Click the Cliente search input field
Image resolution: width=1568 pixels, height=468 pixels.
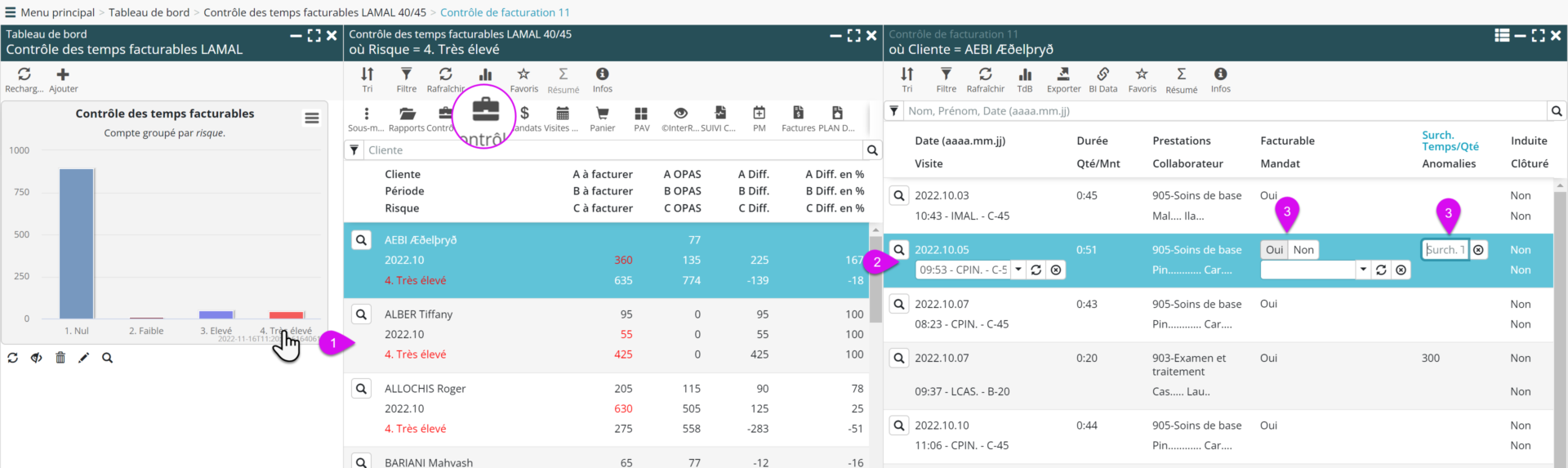click(x=612, y=150)
